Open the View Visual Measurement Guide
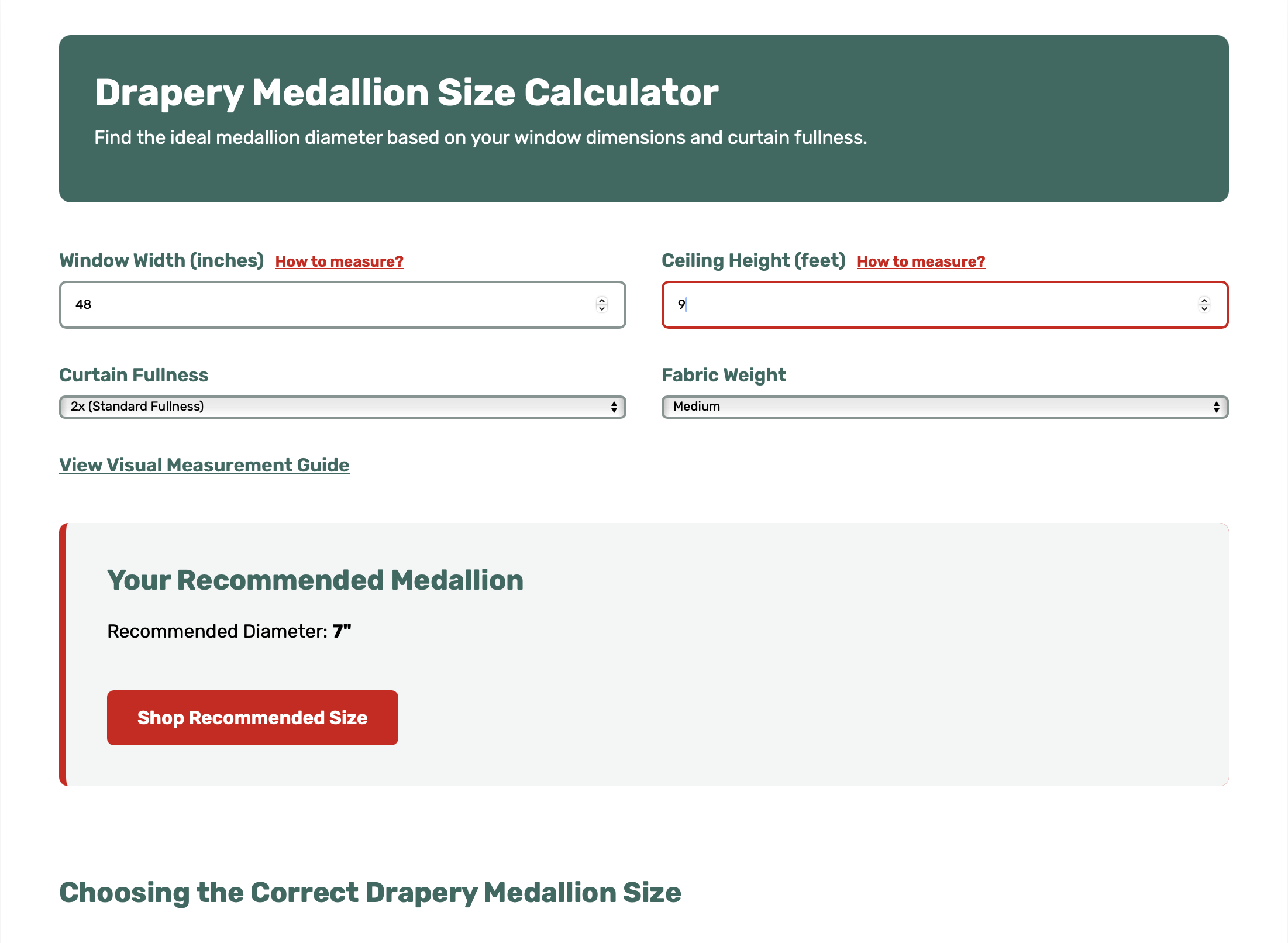Viewport: 1288px width, 943px height. pyautogui.click(x=204, y=465)
